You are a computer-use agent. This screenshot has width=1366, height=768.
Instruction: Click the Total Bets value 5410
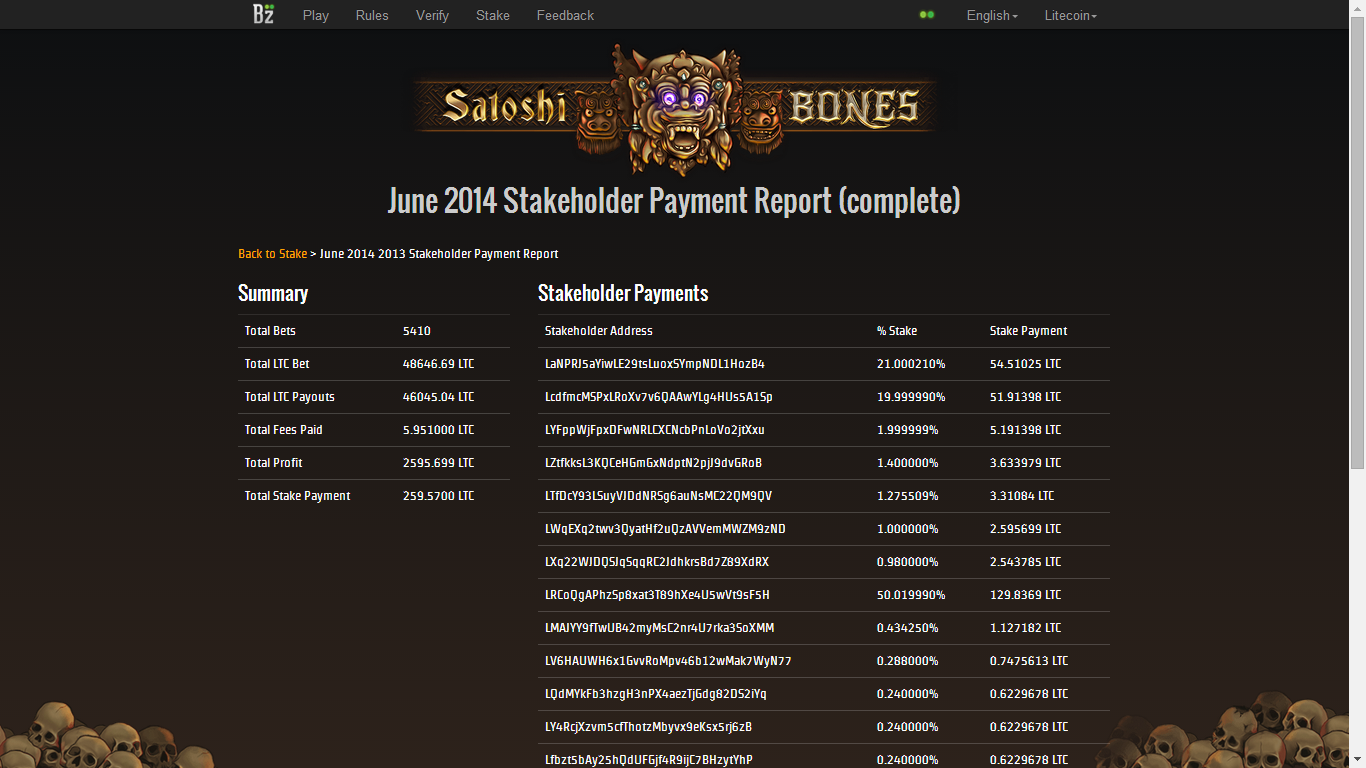(417, 331)
